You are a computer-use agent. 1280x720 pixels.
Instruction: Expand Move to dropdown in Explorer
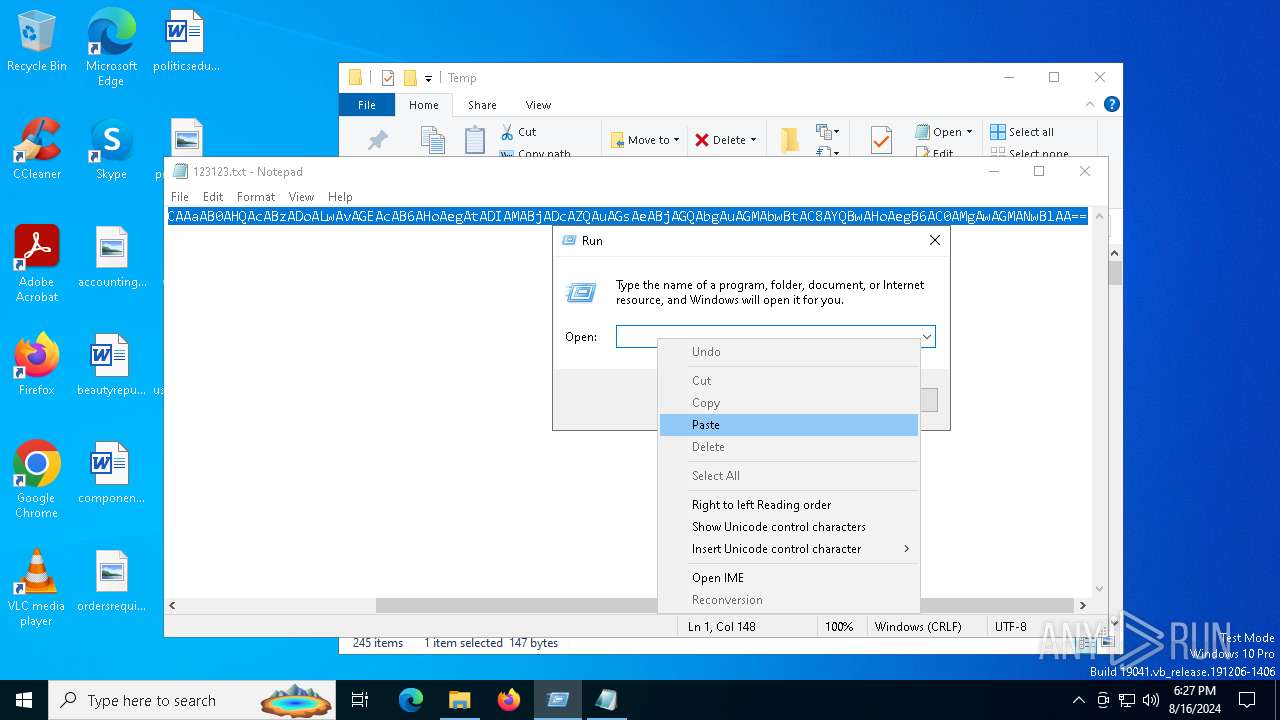click(677, 140)
